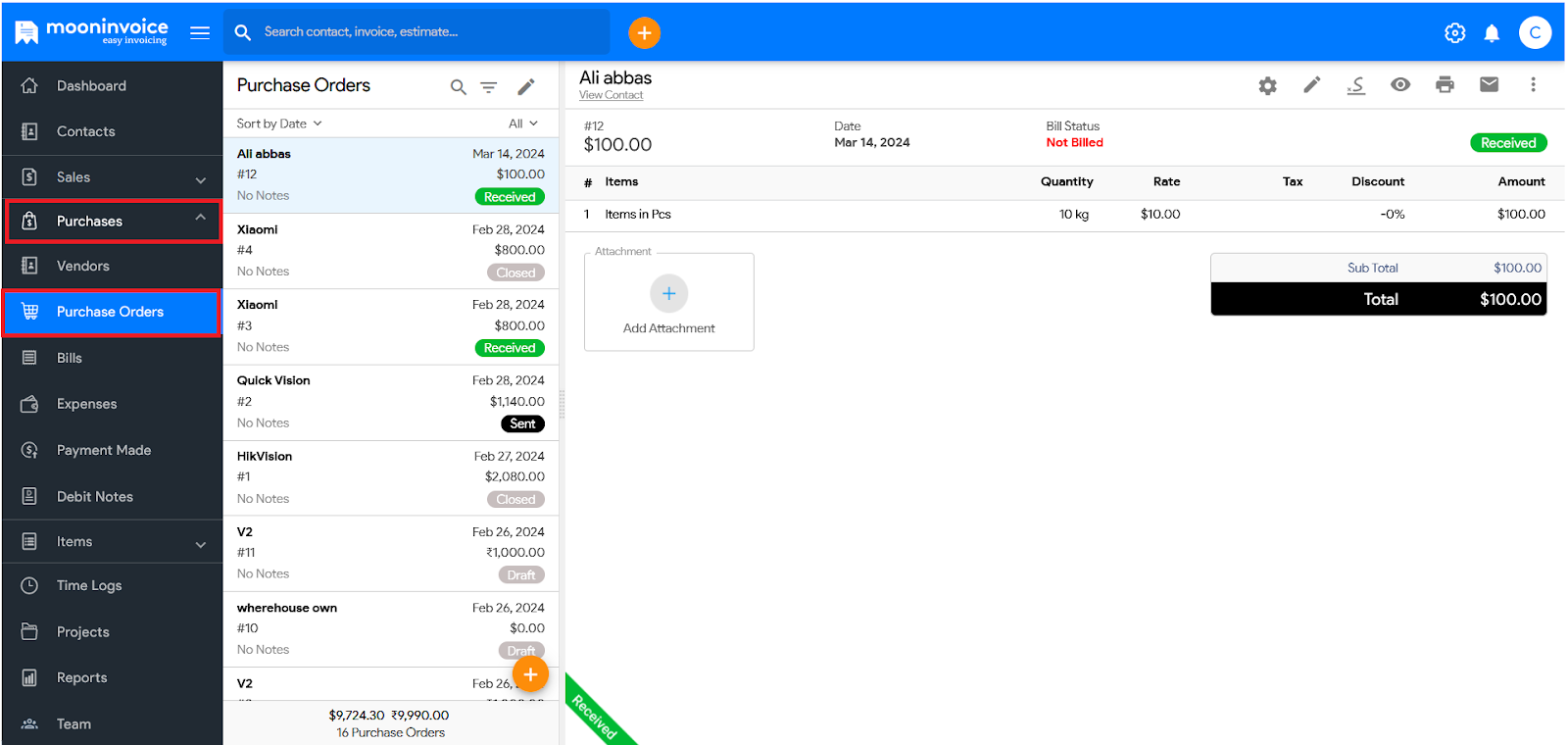Open Debit Notes in sidebar
The height and width of the screenshot is (745, 1568).
(113, 496)
